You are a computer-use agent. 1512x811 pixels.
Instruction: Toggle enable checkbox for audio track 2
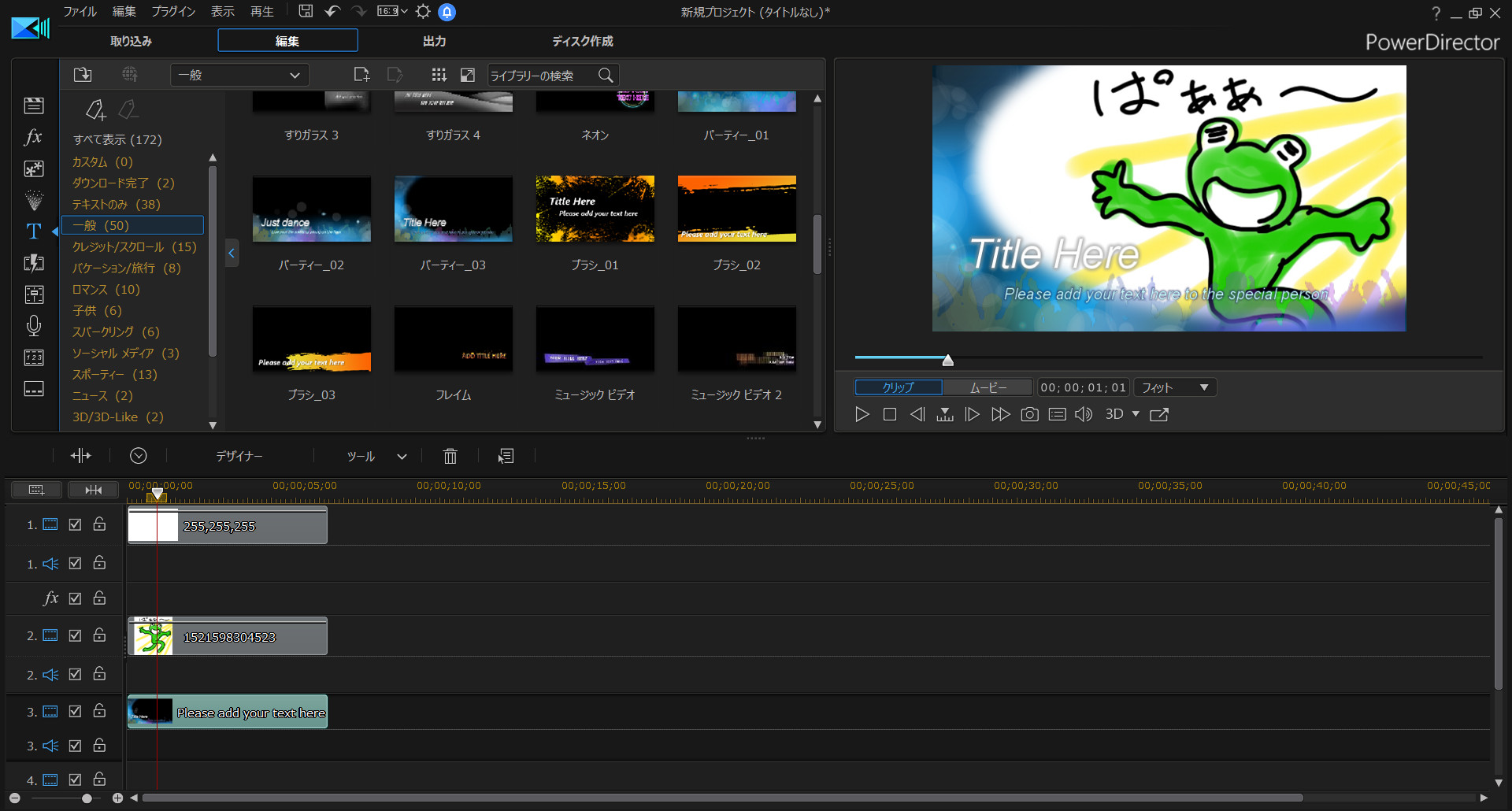75,674
